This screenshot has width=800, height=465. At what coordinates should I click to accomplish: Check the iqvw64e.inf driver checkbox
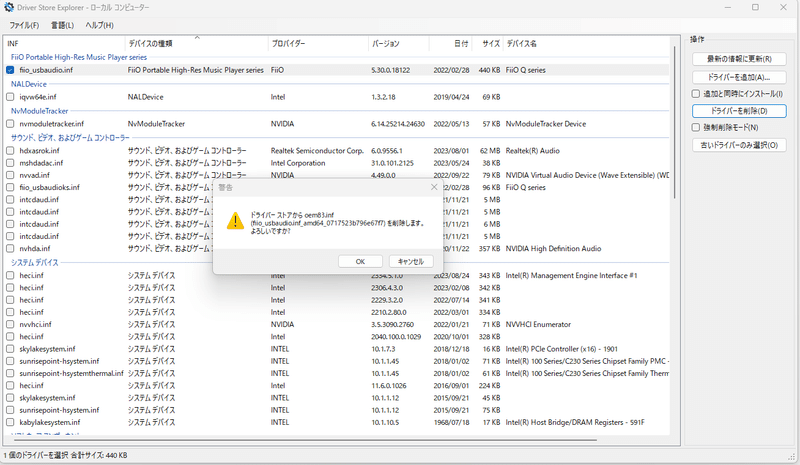tap(10, 97)
